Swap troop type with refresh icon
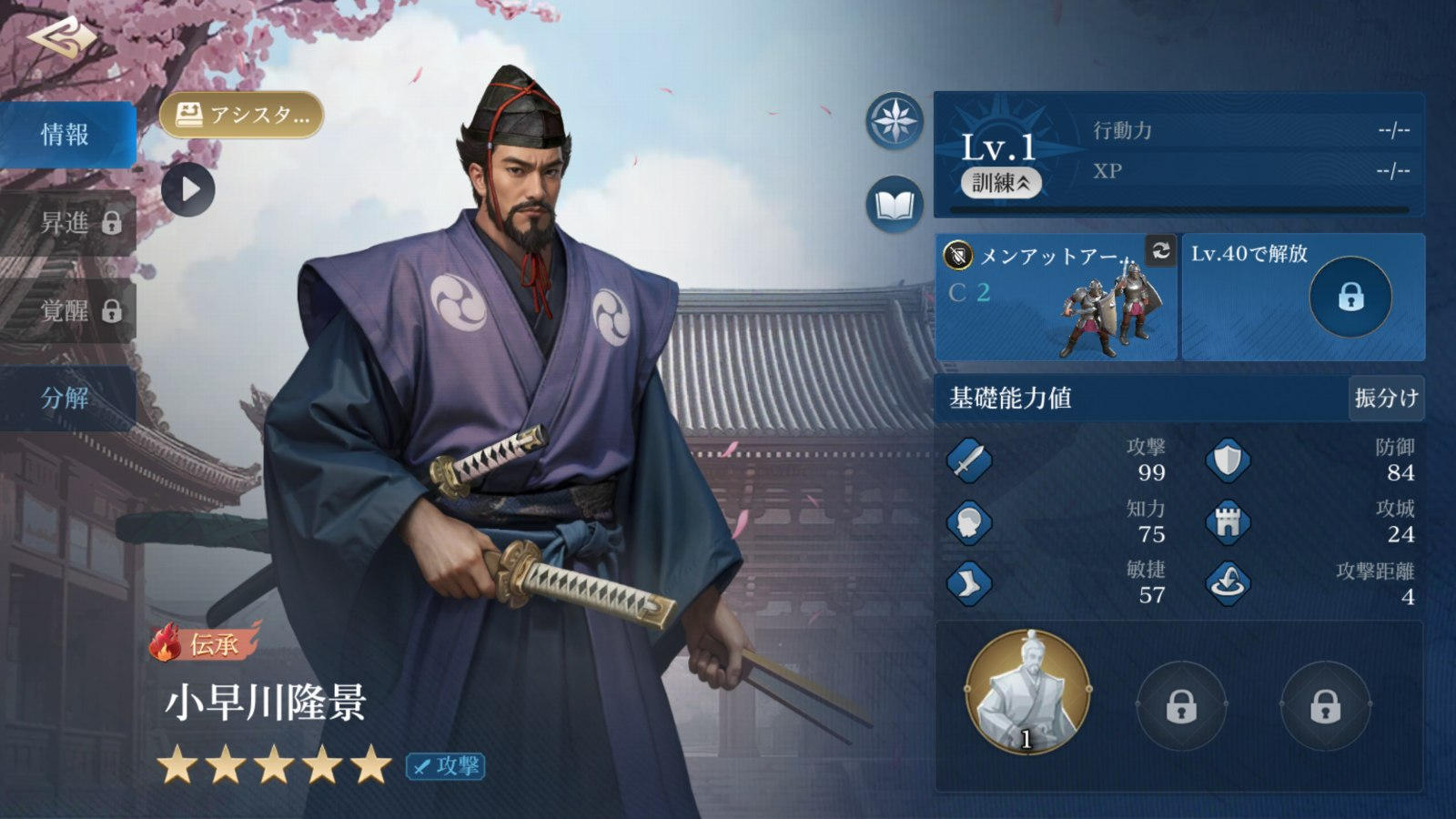Image resolution: width=1456 pixels, height=819 pixels. (1160, 250)
